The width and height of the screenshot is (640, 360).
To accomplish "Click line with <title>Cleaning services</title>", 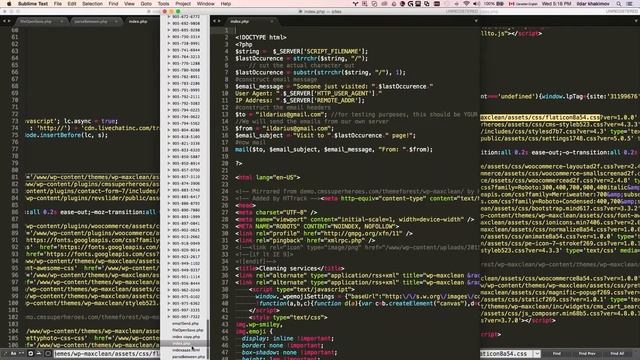I will pyautogui.click(x=290, y=269).
